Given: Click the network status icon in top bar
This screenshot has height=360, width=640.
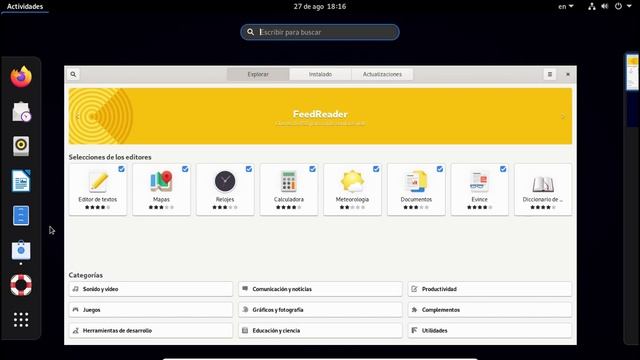Looking at the screenshot, I should (x=591, y=6).
